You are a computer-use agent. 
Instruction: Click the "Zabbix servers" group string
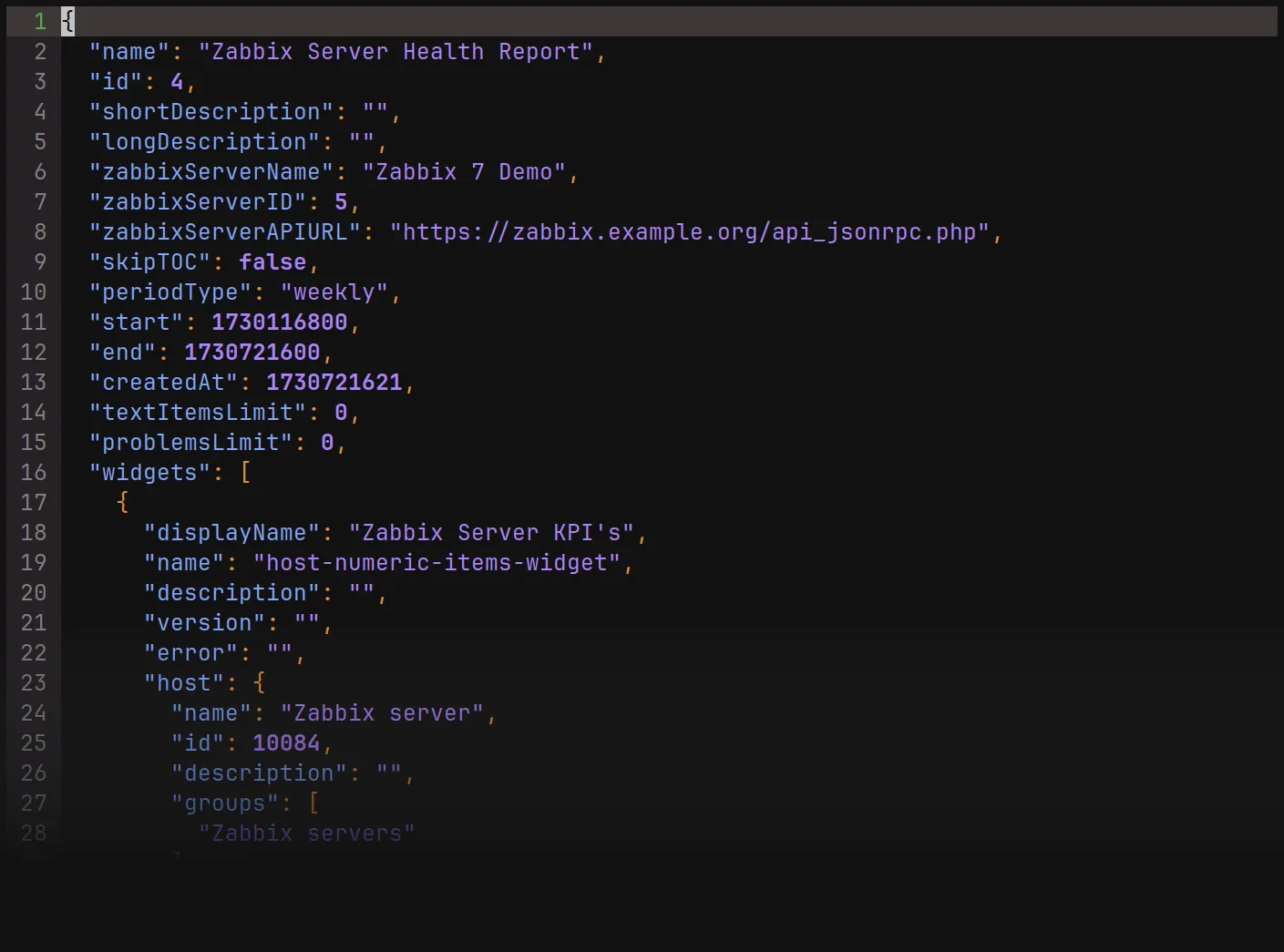[x=307, y=834]
